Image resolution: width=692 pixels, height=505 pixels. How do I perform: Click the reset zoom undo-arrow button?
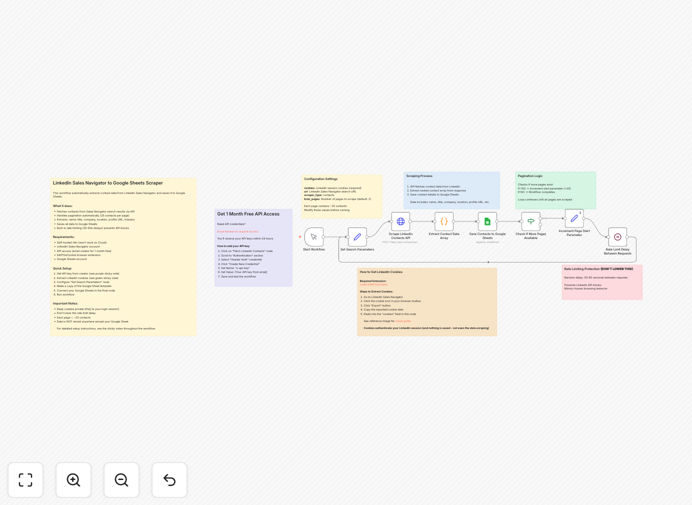(x=169, y=480)
